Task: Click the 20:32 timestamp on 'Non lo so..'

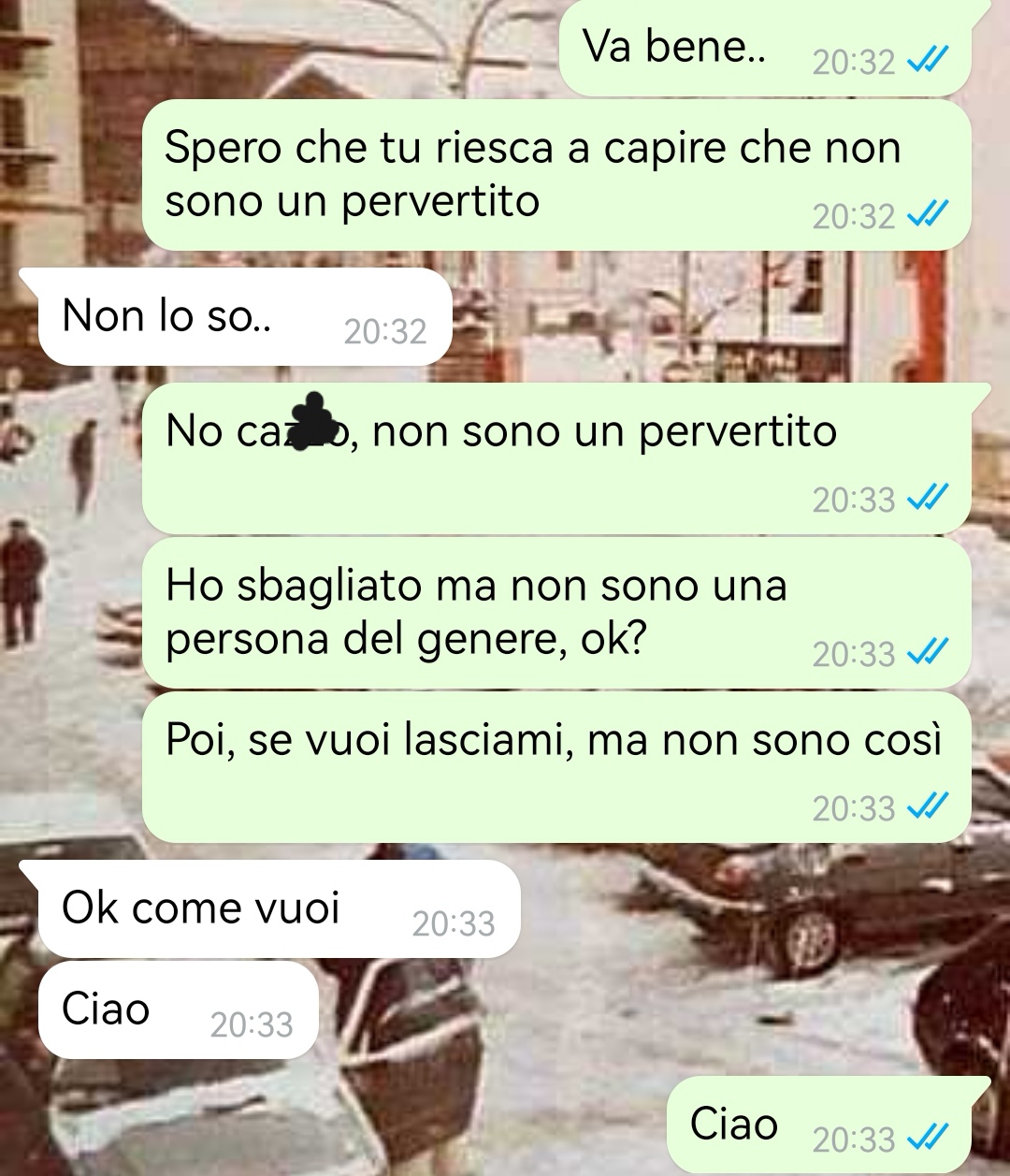Action: [x=384, y=331]
